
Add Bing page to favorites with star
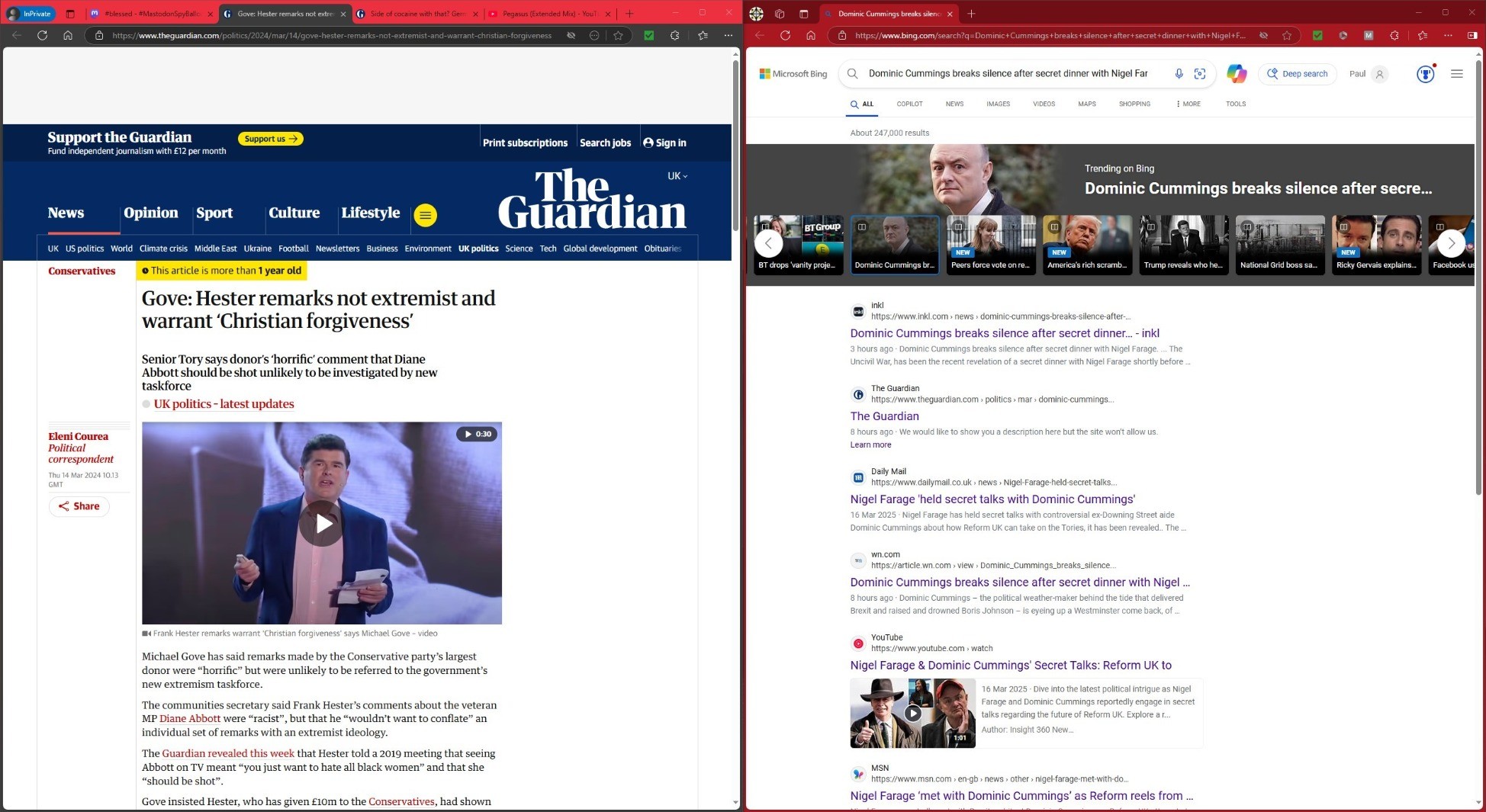pyautogui.click(x=1287, y=35)
